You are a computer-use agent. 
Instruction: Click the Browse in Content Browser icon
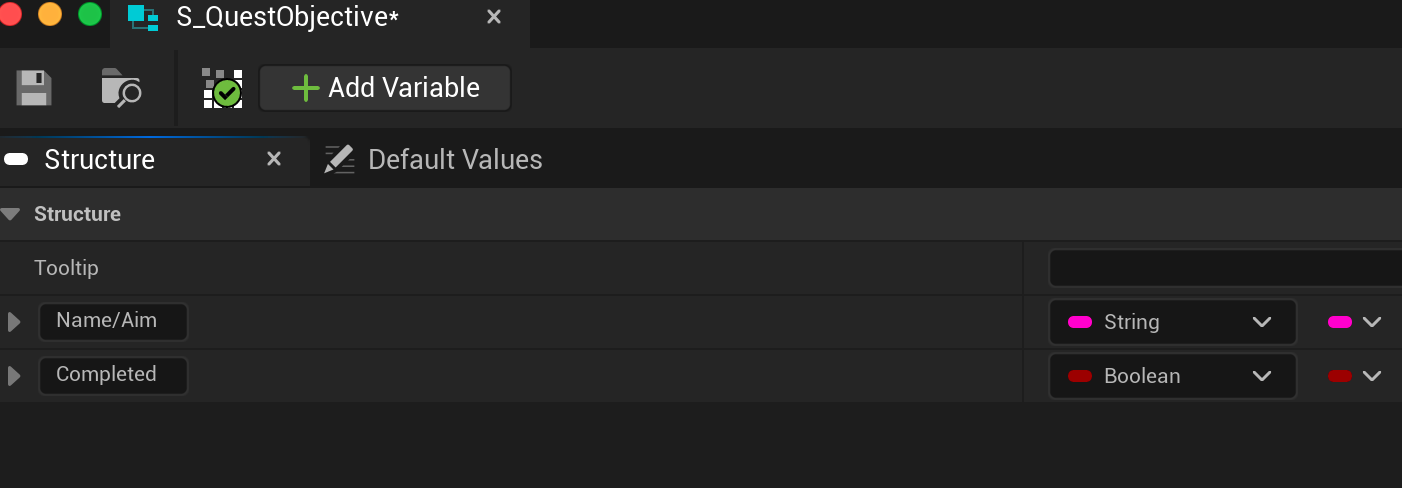tap(121, 88)
